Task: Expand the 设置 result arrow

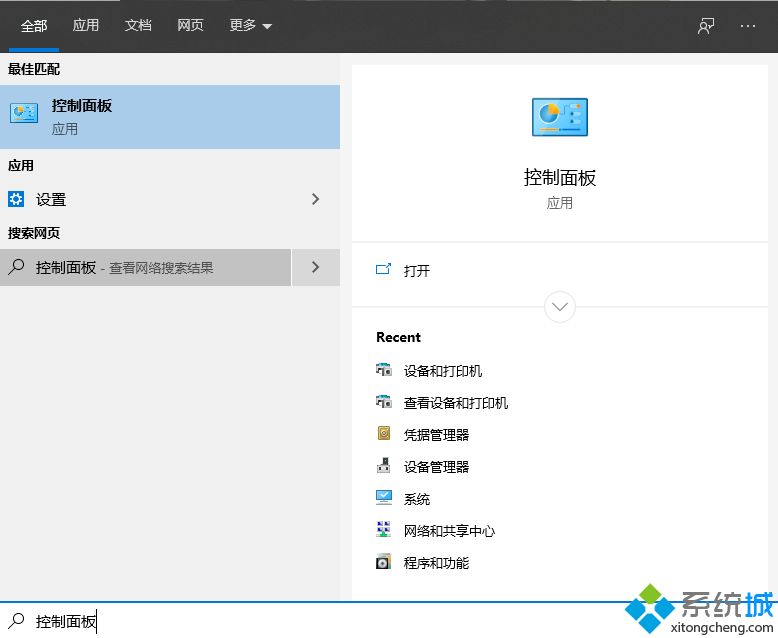Action: tap(315, 199)
